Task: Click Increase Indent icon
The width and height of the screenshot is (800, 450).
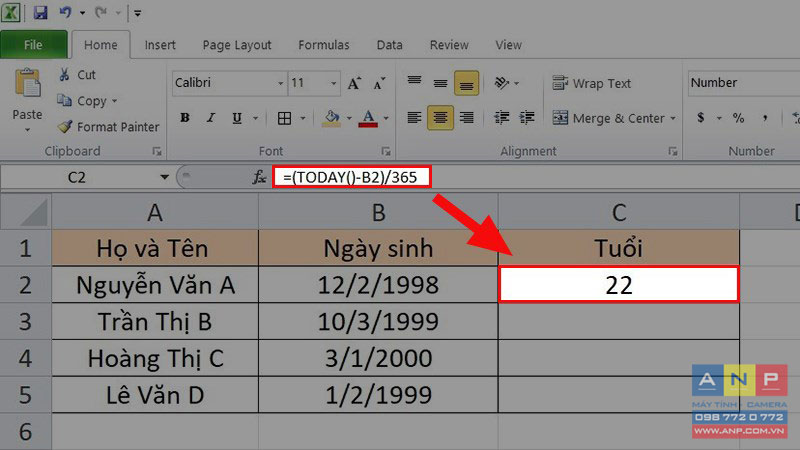Action: point(527,118)
